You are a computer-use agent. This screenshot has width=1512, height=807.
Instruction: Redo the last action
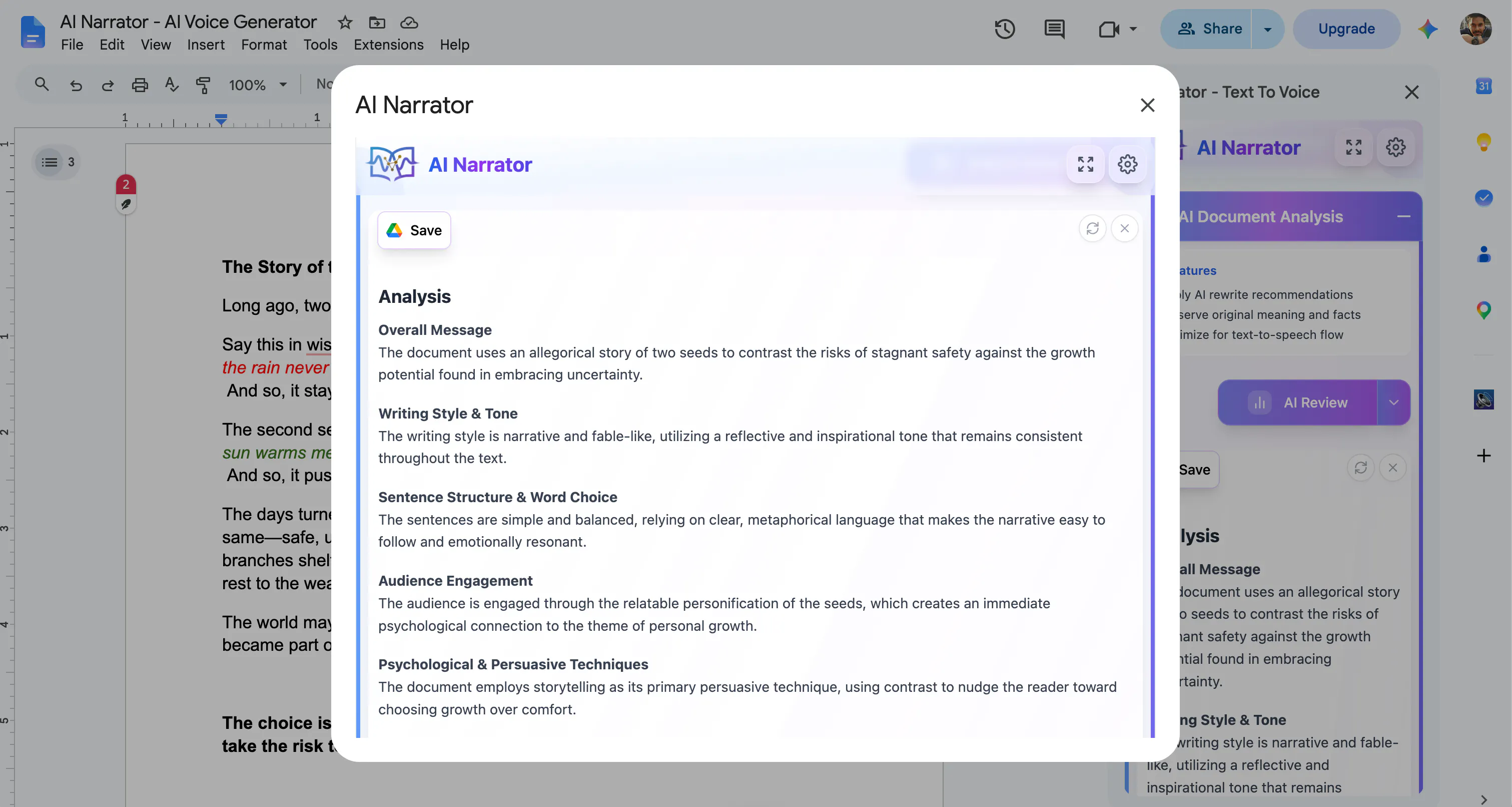(x=108, y=85)
